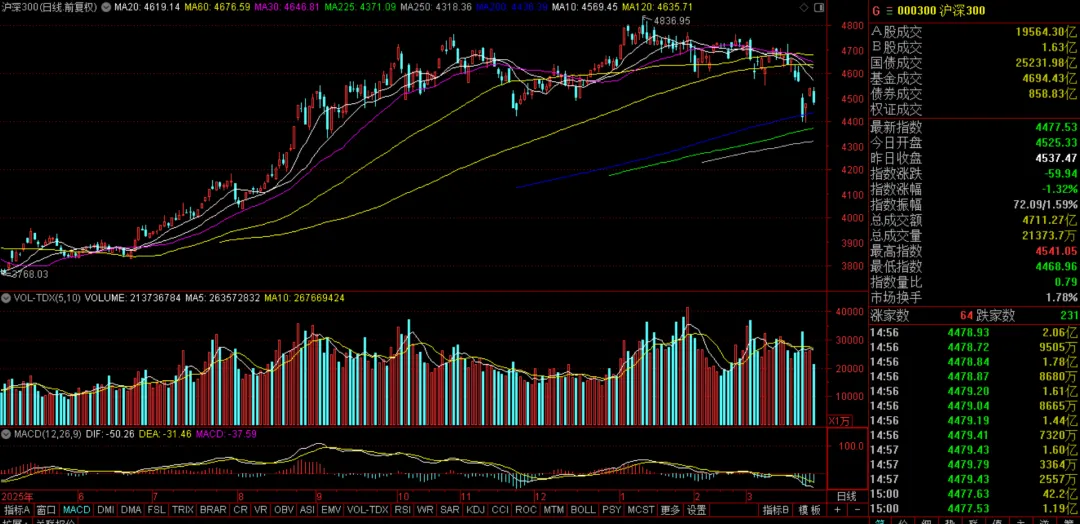The height and width of the screenshot is (524, 1080).
Task: Click the MA20: 4619.14 label
Action: (x=147, y=8)
